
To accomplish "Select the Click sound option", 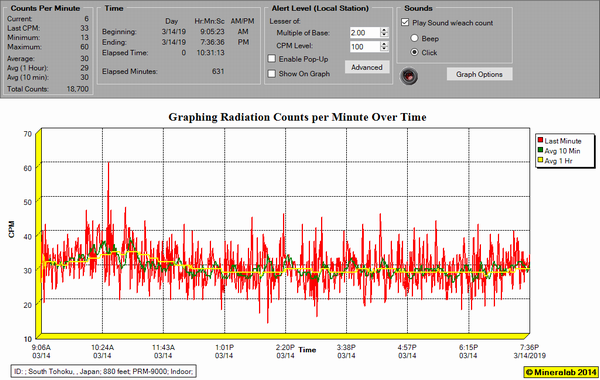I will click(x=414, y=52).
